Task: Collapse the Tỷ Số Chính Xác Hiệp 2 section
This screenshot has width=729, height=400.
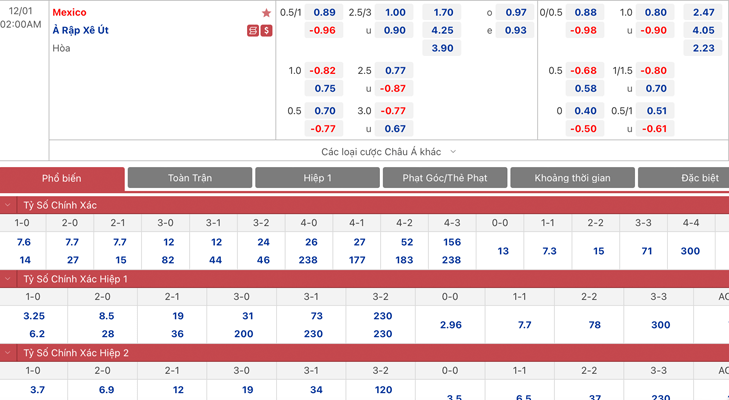Action: (9, 353)
